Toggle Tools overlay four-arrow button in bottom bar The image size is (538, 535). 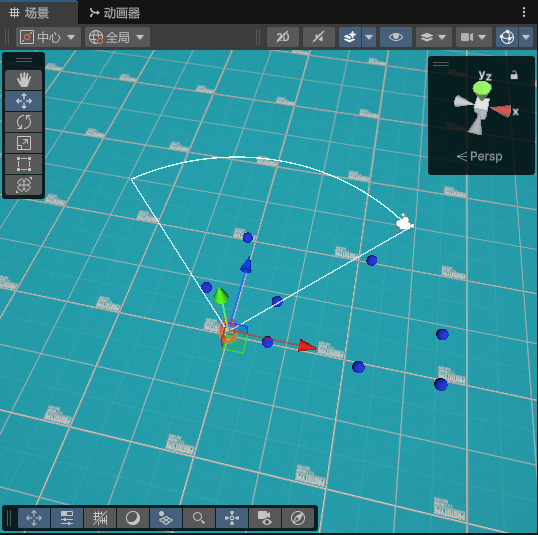(x=34, y=518)
